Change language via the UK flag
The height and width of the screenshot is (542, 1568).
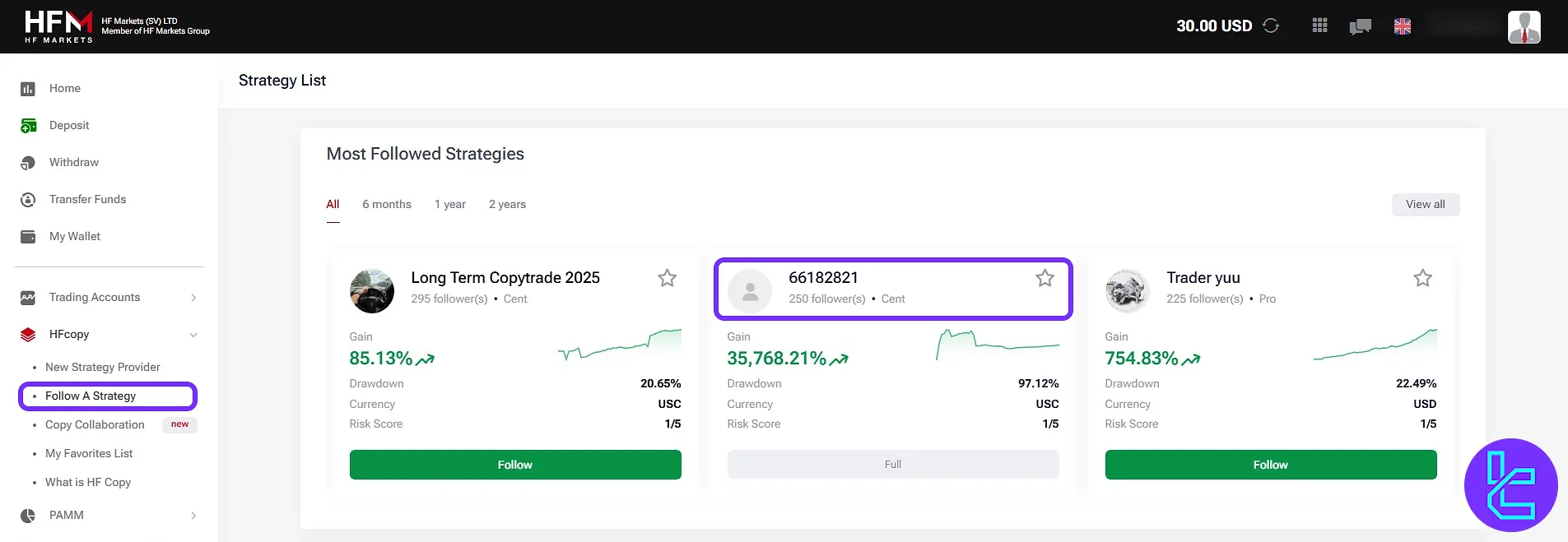[1403, 26]
